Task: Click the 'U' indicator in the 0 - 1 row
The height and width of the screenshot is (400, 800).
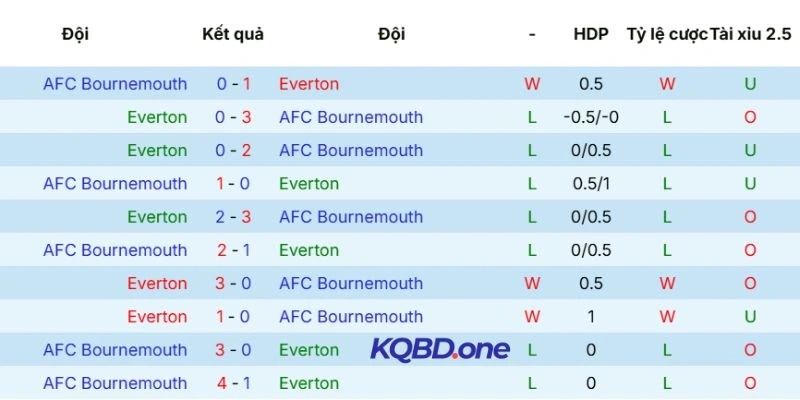Action: click(750, 84)
